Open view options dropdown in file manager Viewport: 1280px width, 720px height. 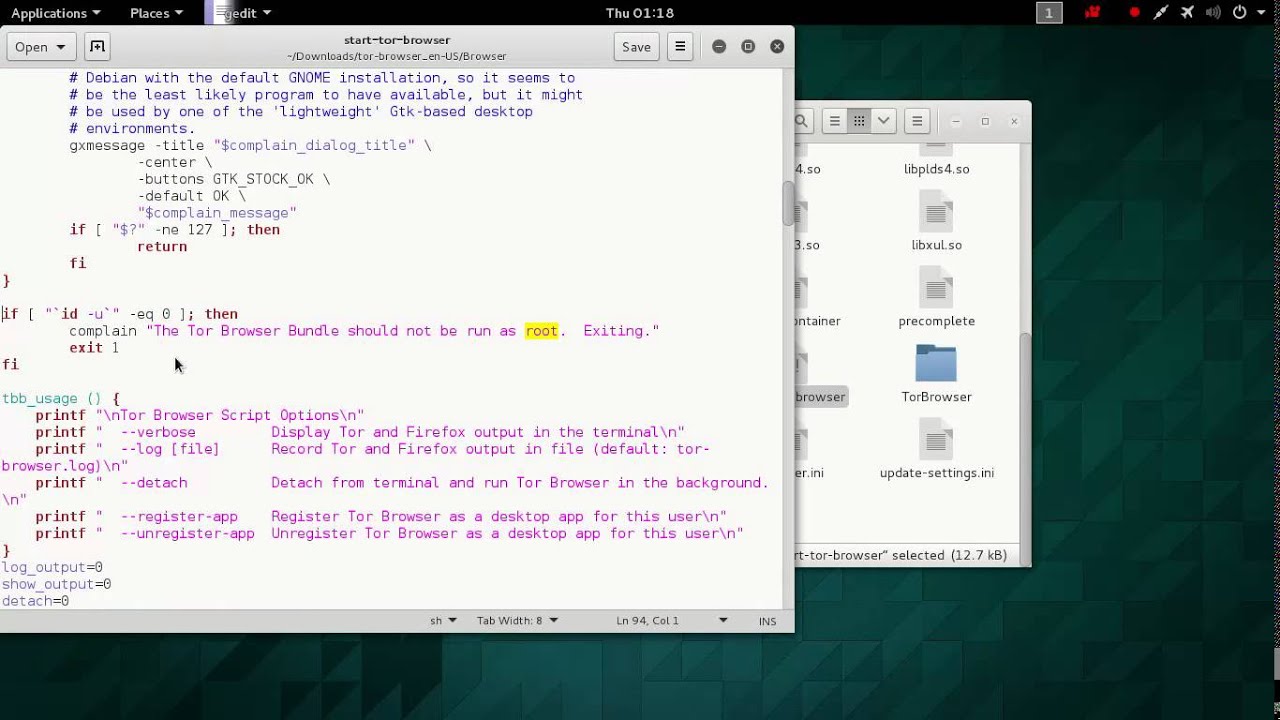pyautogui.click(x=884, y=121)
